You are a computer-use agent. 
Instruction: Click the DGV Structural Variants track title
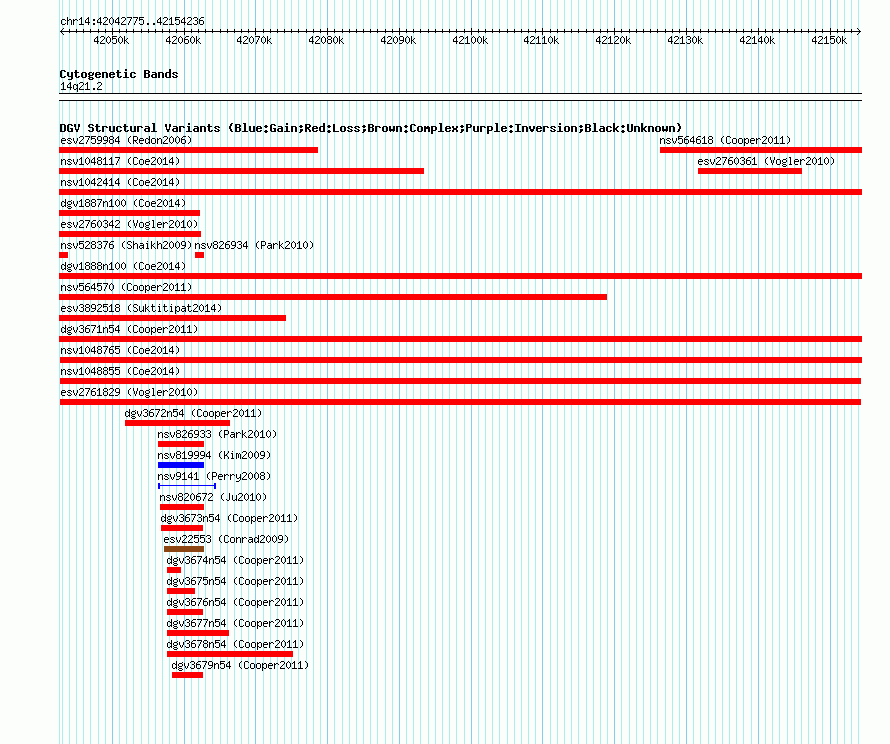coord(371,128)
